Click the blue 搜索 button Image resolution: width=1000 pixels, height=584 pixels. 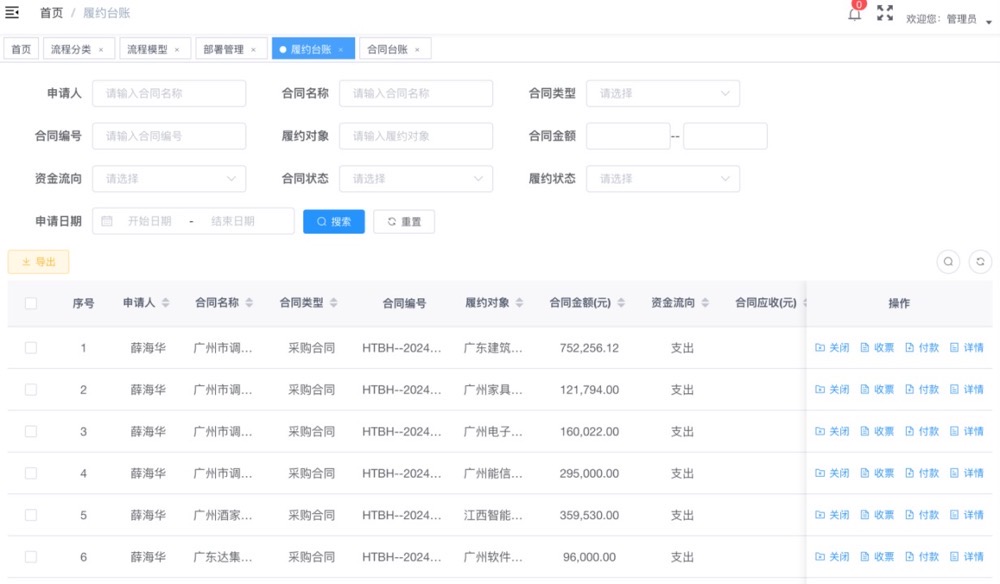[334, 222]
